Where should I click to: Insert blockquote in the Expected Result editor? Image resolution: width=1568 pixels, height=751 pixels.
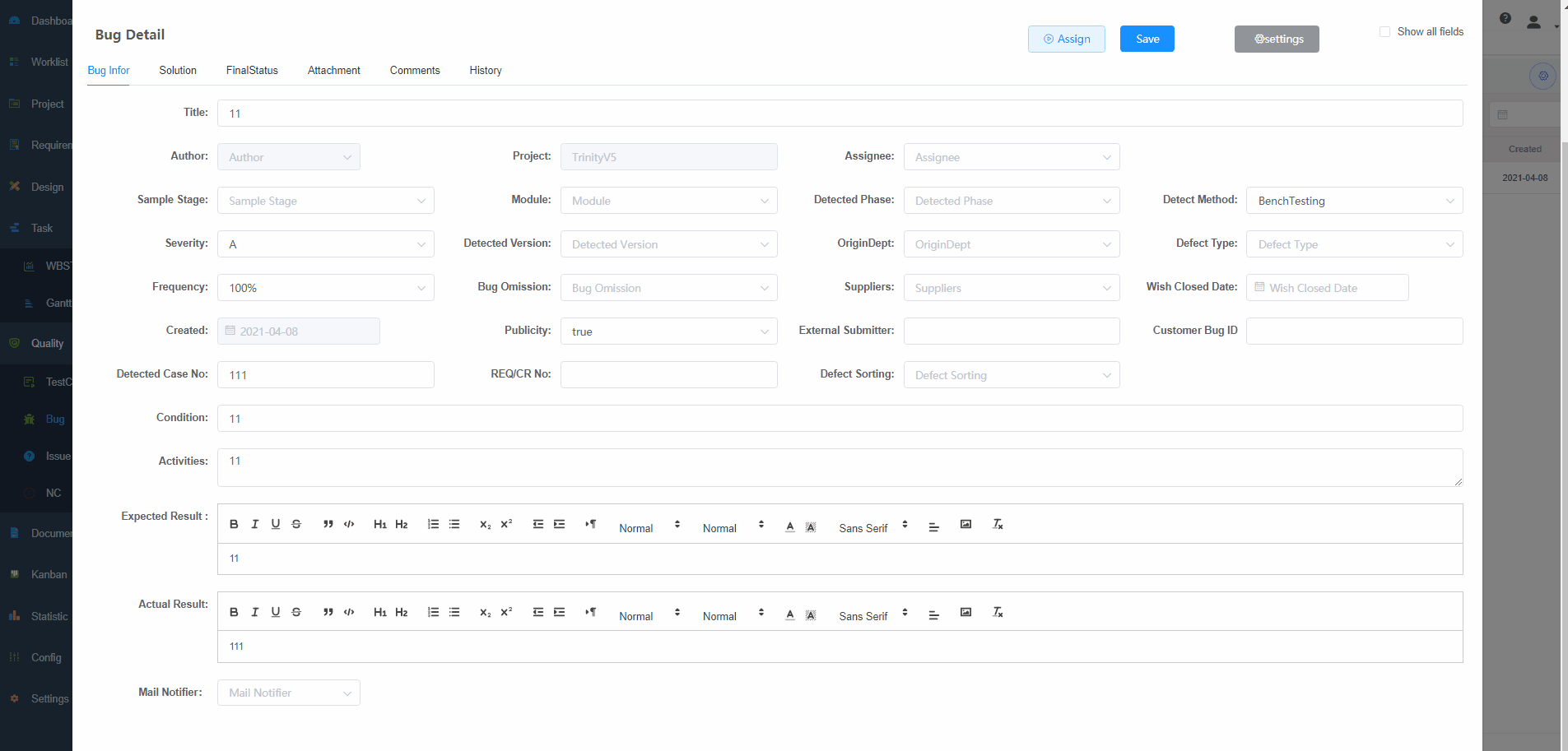tap(328, 524)
